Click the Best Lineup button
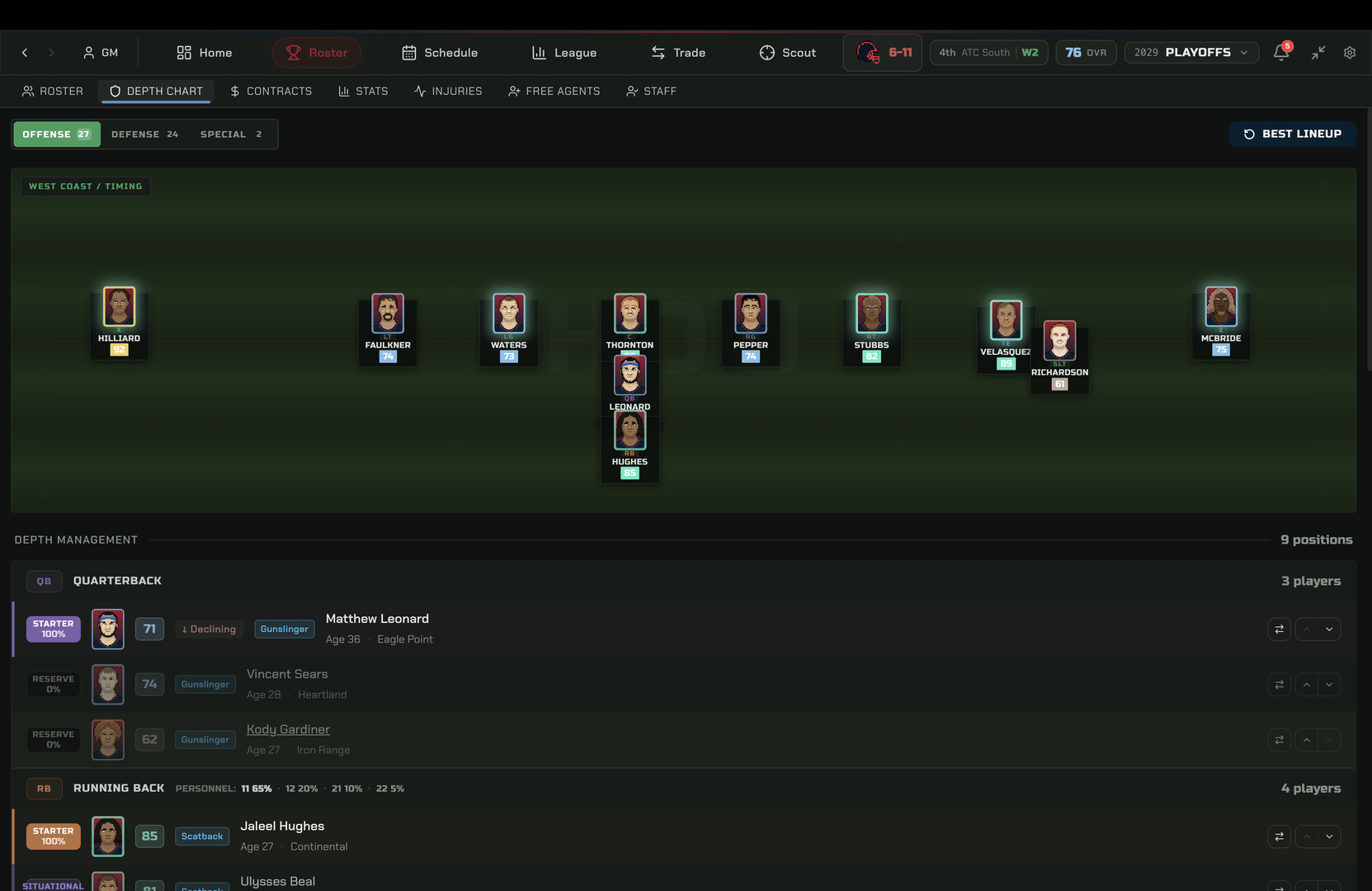Image resolution: width=1372 pixels, height=891 pixels. (x=1292, y=134)
